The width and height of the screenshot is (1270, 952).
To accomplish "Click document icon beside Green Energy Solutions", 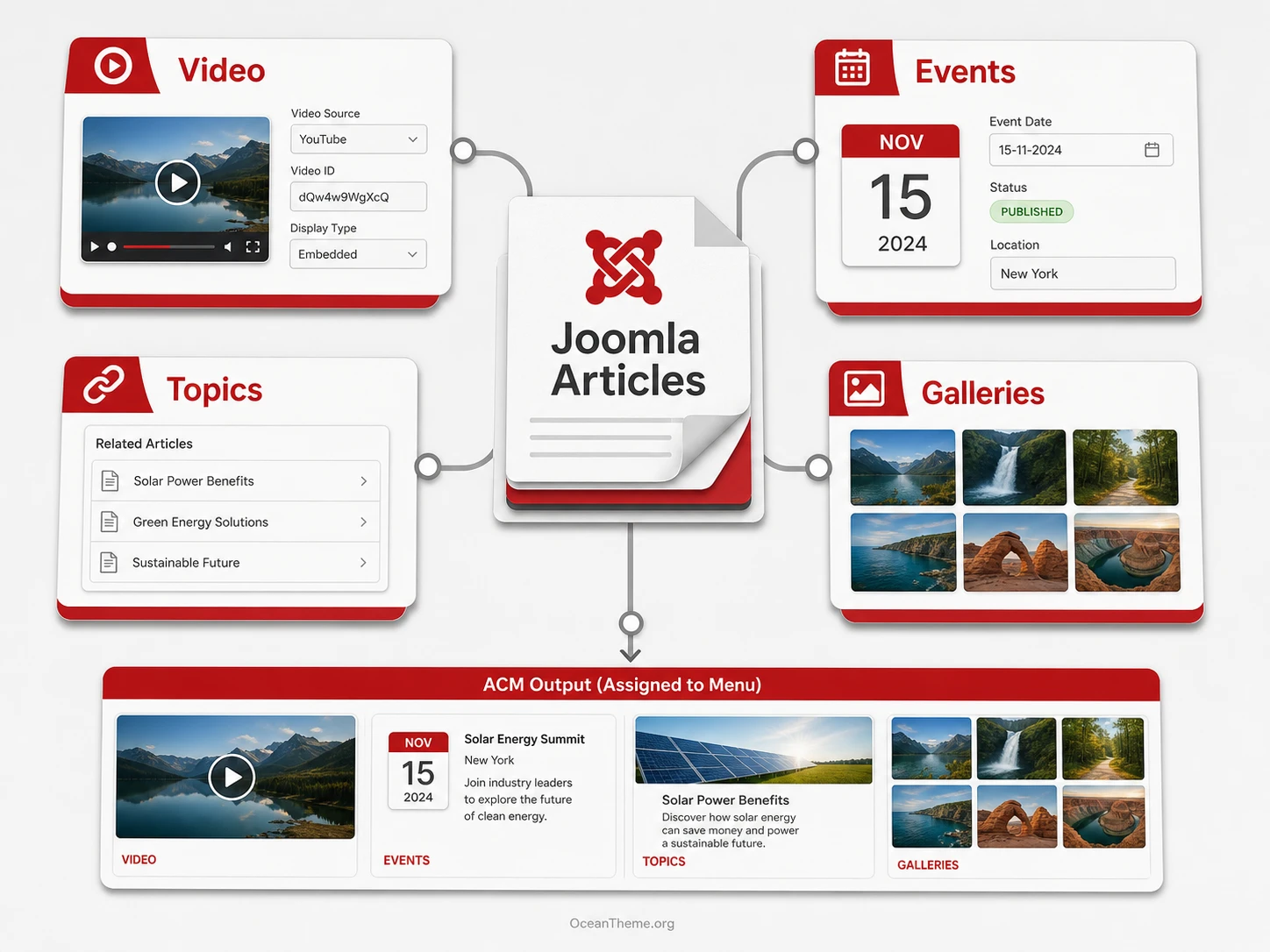I will click(x=109, y=522).
